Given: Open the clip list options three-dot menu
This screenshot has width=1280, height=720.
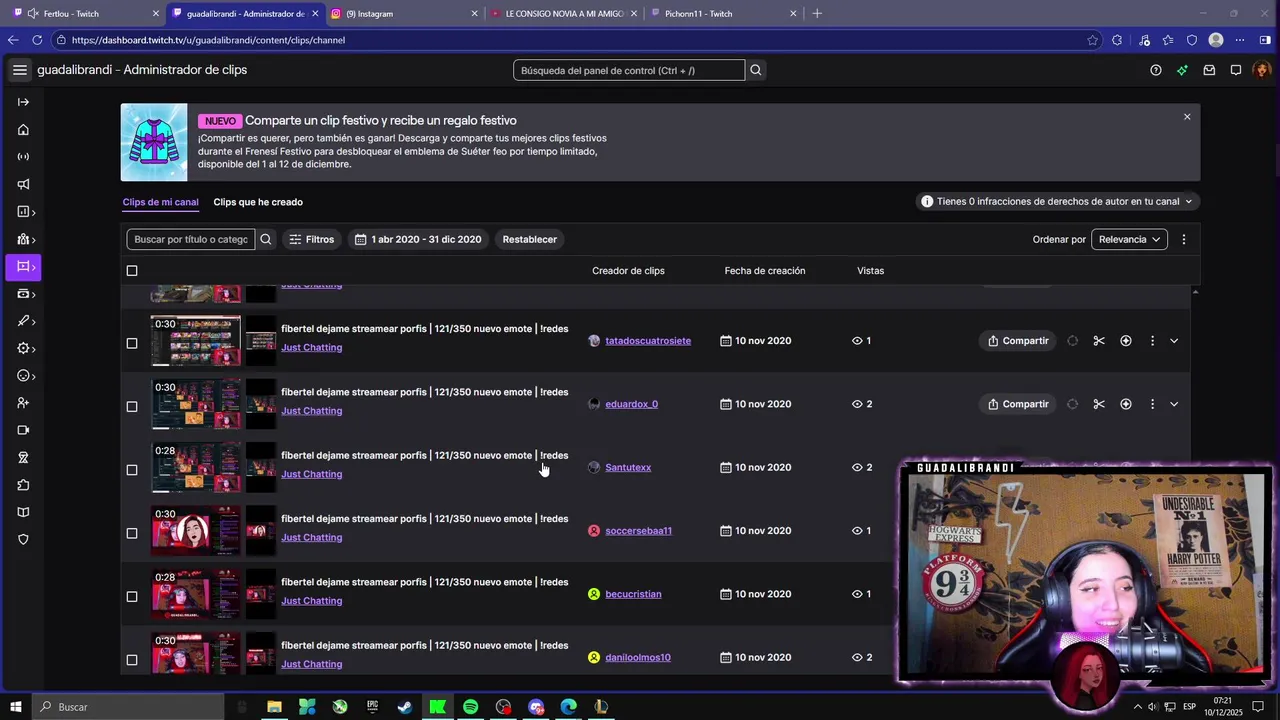Looking at the screenshot, I should (x=1184, y=239).
